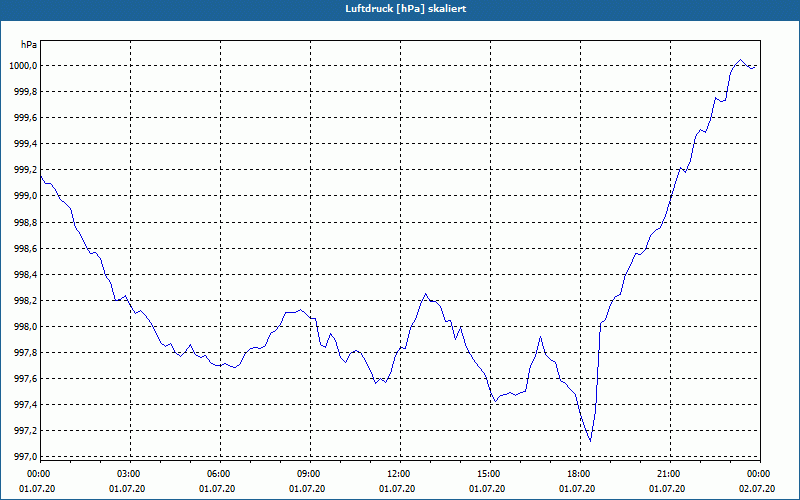Pick the "01.07.20" date beneath 09:00

point(308,489)
